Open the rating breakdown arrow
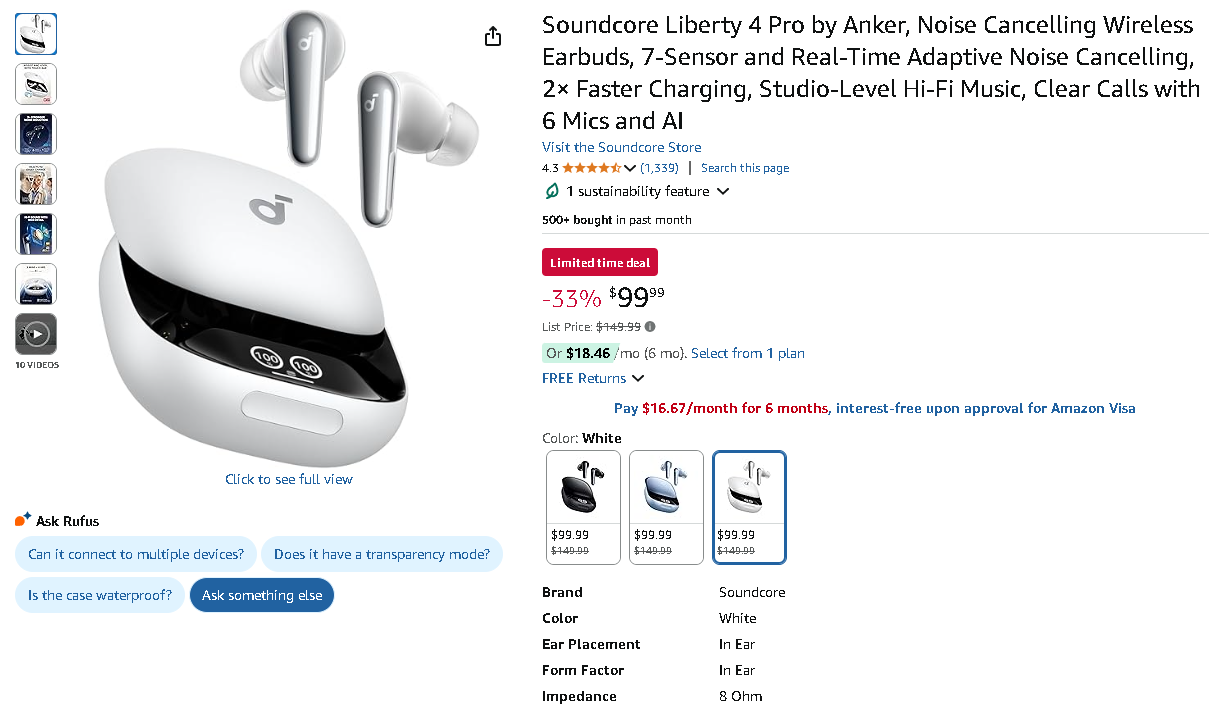This screenshot has width=1213, height=708. click(630, 168)
